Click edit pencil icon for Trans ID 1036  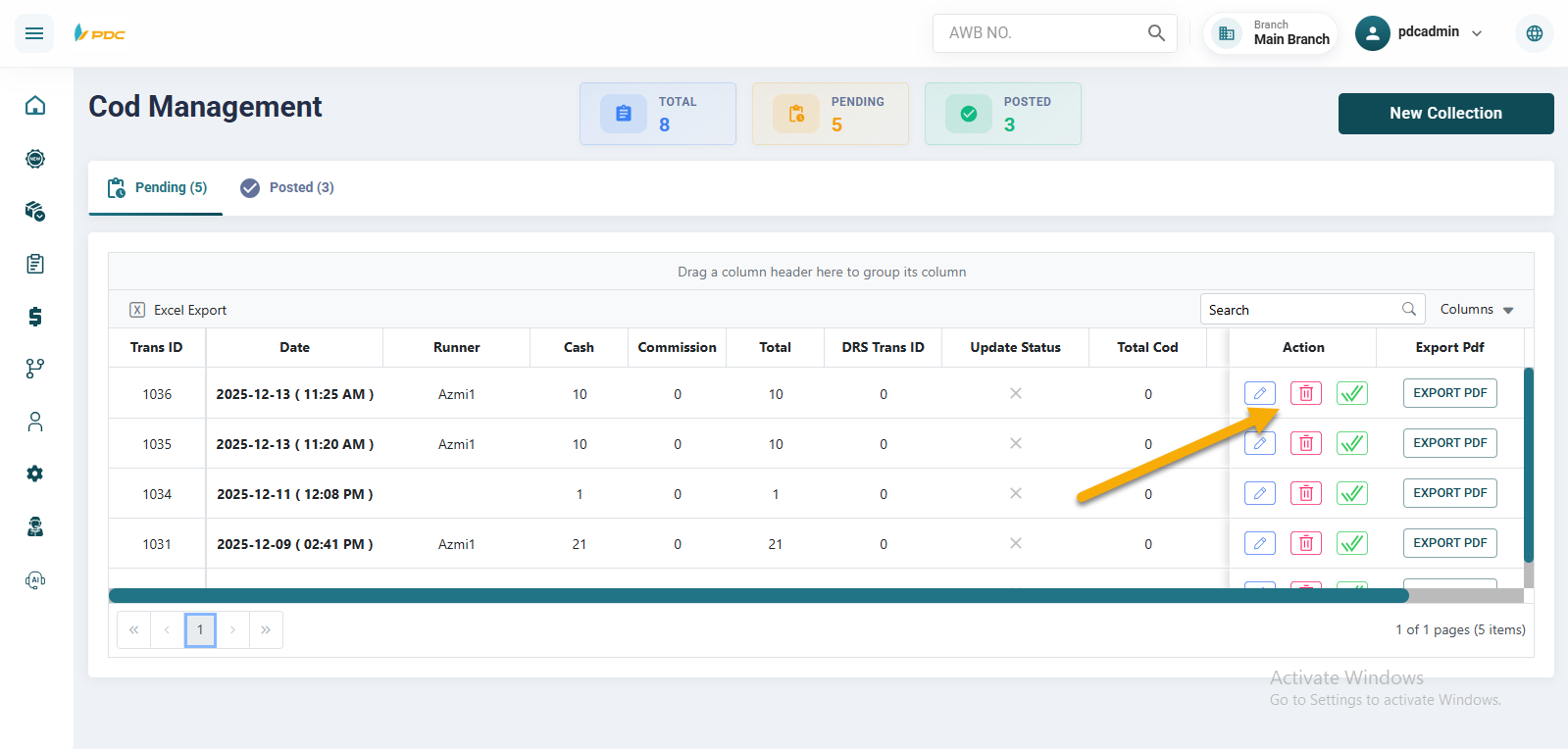pyautogui.click(x=1259, y=393)
